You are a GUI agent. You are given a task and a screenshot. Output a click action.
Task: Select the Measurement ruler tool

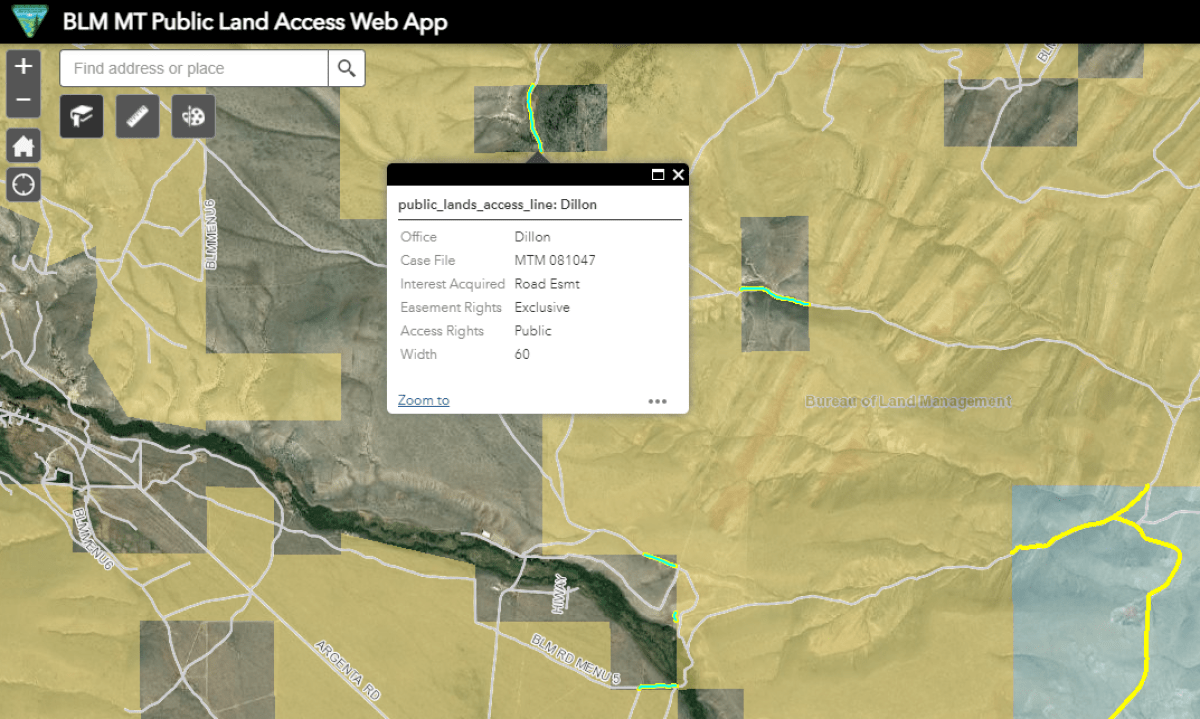(137, 116)
